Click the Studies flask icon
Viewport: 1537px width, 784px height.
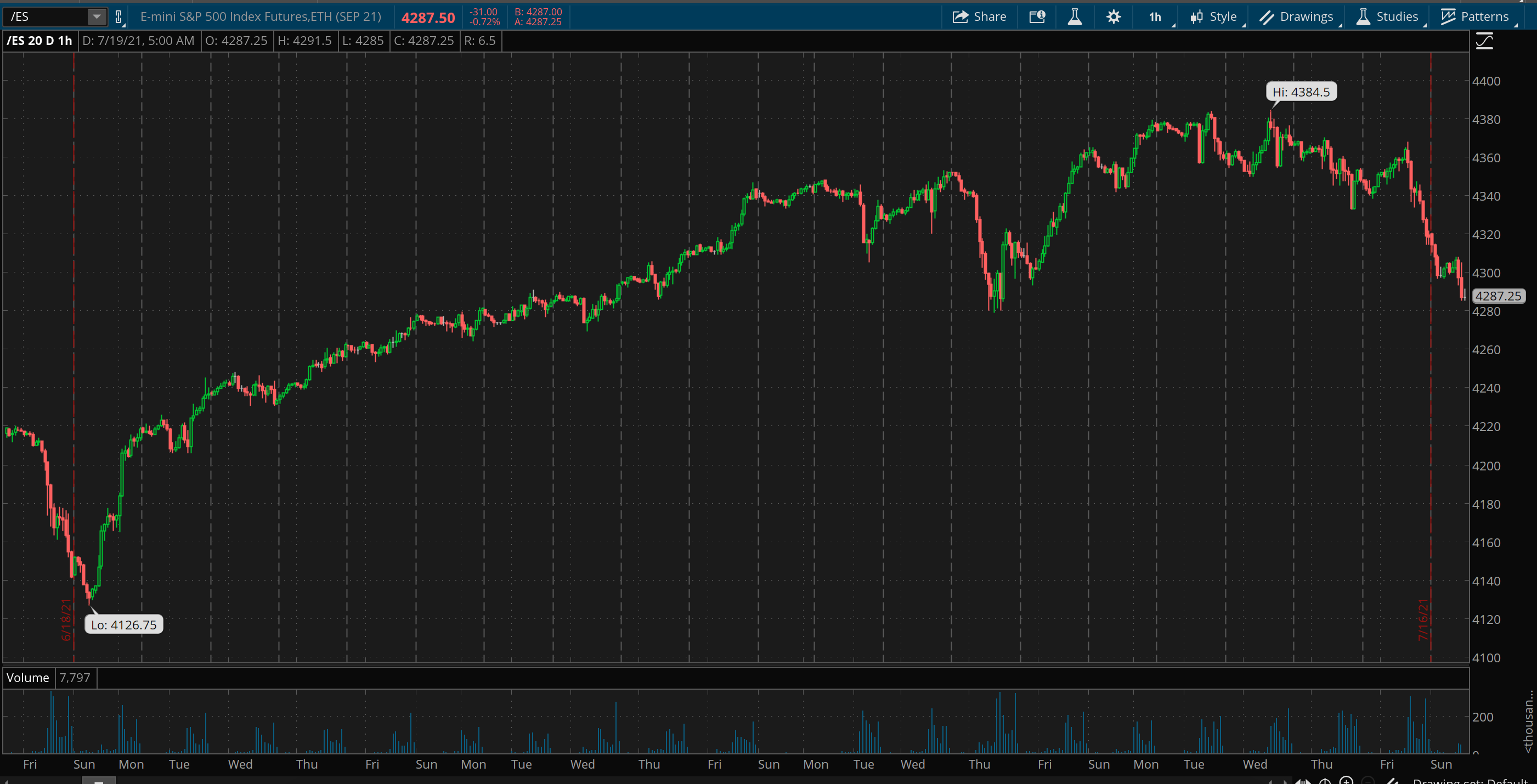click(x=1363, y=16)
